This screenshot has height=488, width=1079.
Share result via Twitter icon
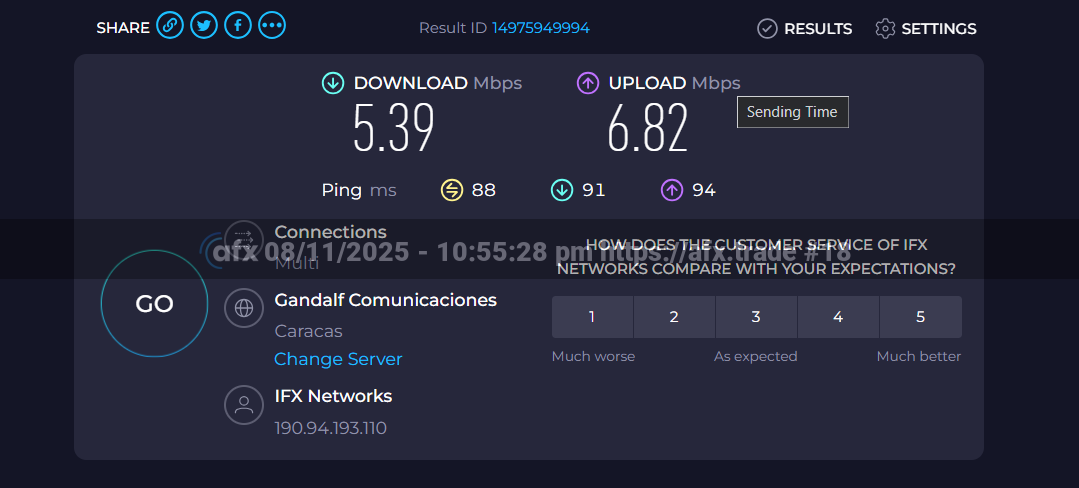204,27
